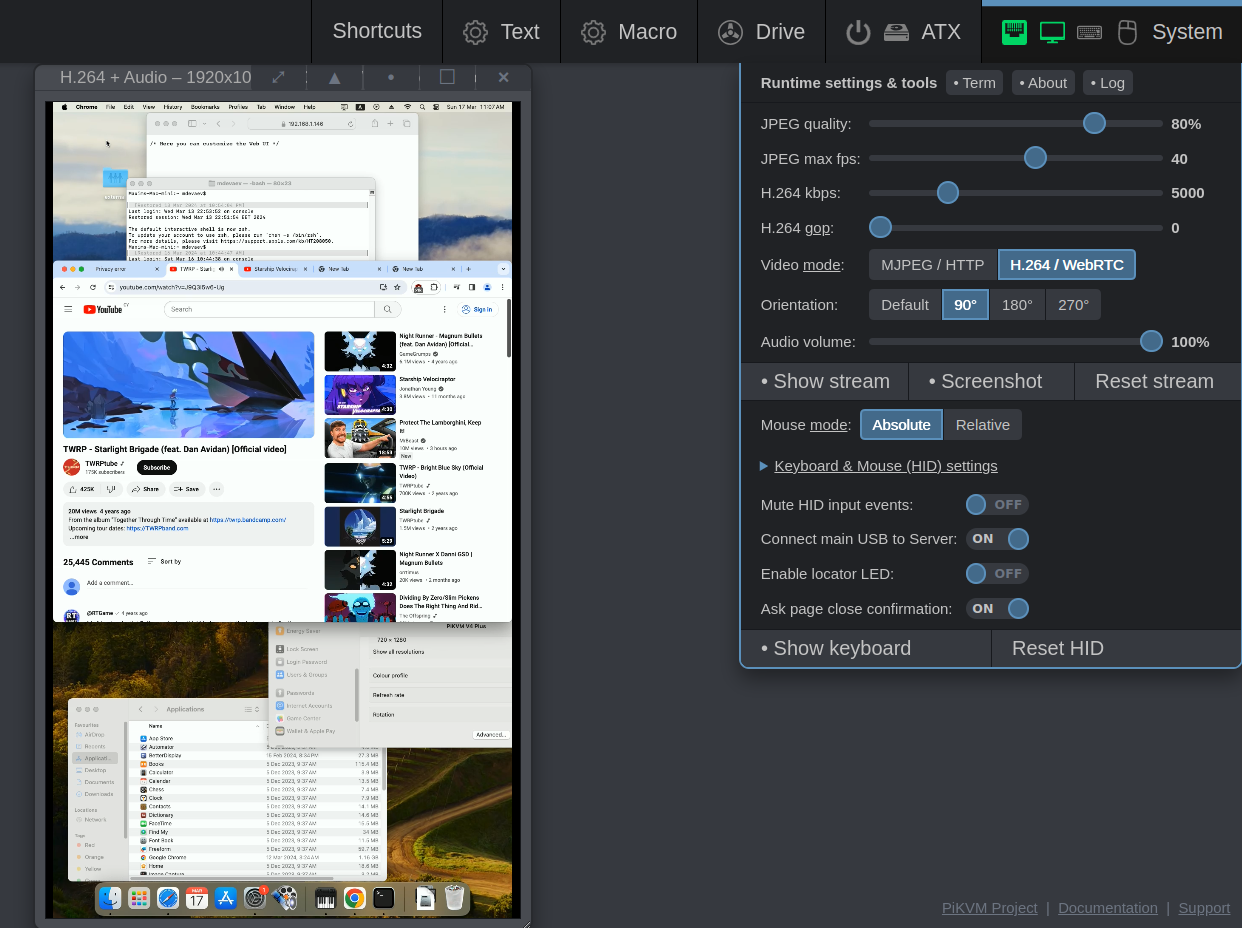Screen dimensions: 1242x928
Task: Click the mouse status icon next to System
Action: [x=1127, y=31]
